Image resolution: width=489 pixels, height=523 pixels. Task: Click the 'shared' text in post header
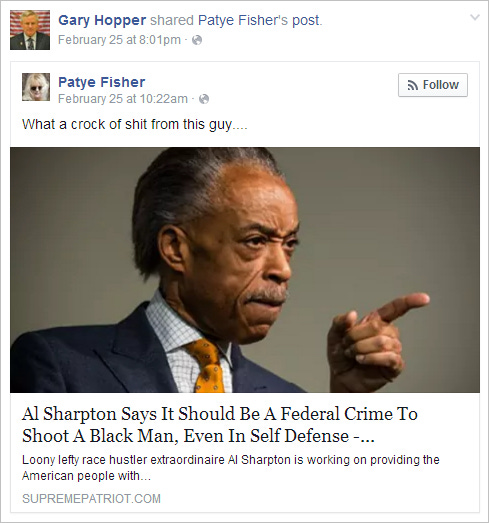coord(172,20)
